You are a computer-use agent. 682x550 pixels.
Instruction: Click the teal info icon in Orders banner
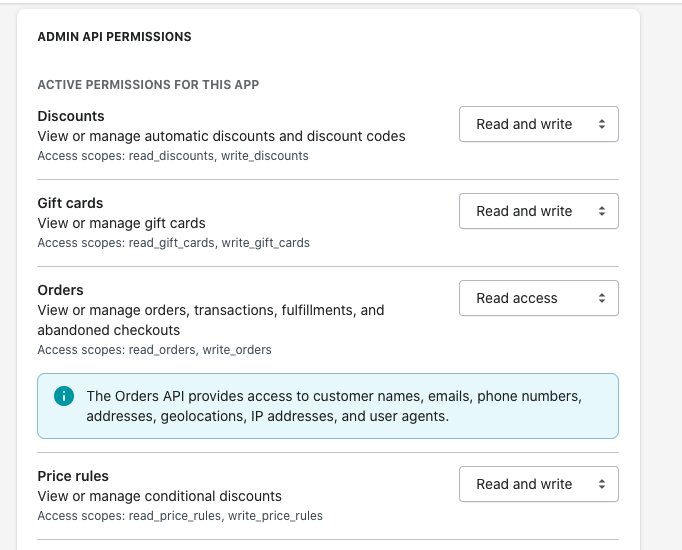[x=64, y=396]
